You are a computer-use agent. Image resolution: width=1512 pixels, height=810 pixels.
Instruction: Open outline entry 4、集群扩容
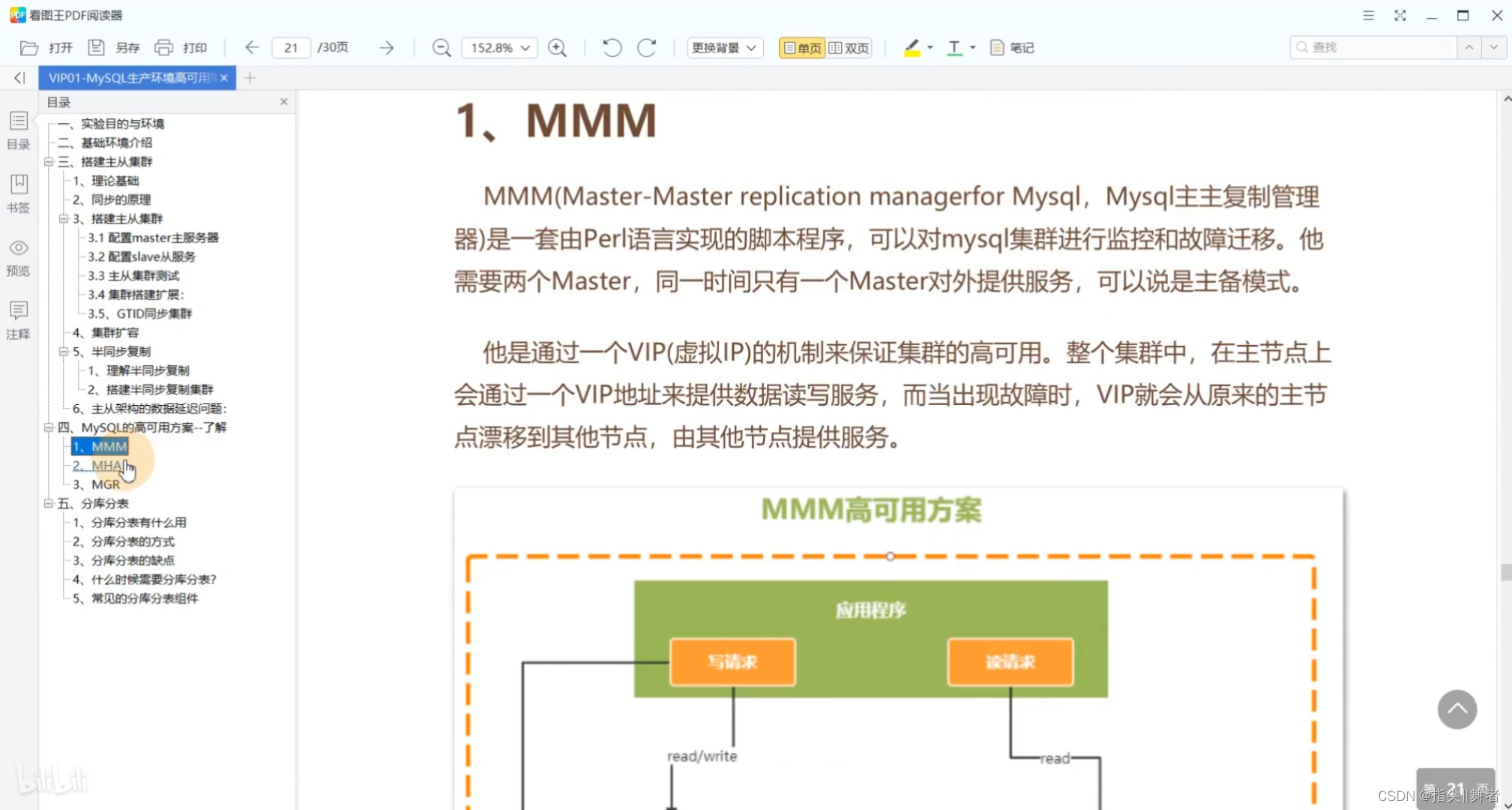[106, 332]
